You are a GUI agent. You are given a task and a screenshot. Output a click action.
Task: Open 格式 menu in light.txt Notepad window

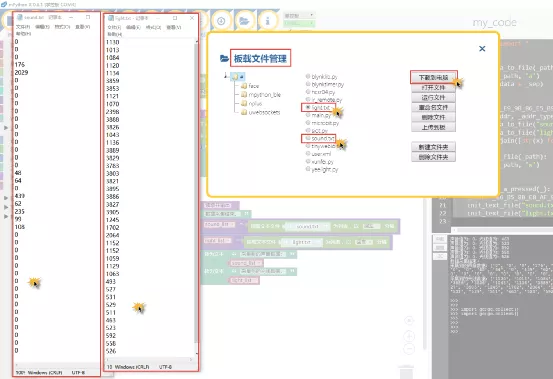[153, 27]
